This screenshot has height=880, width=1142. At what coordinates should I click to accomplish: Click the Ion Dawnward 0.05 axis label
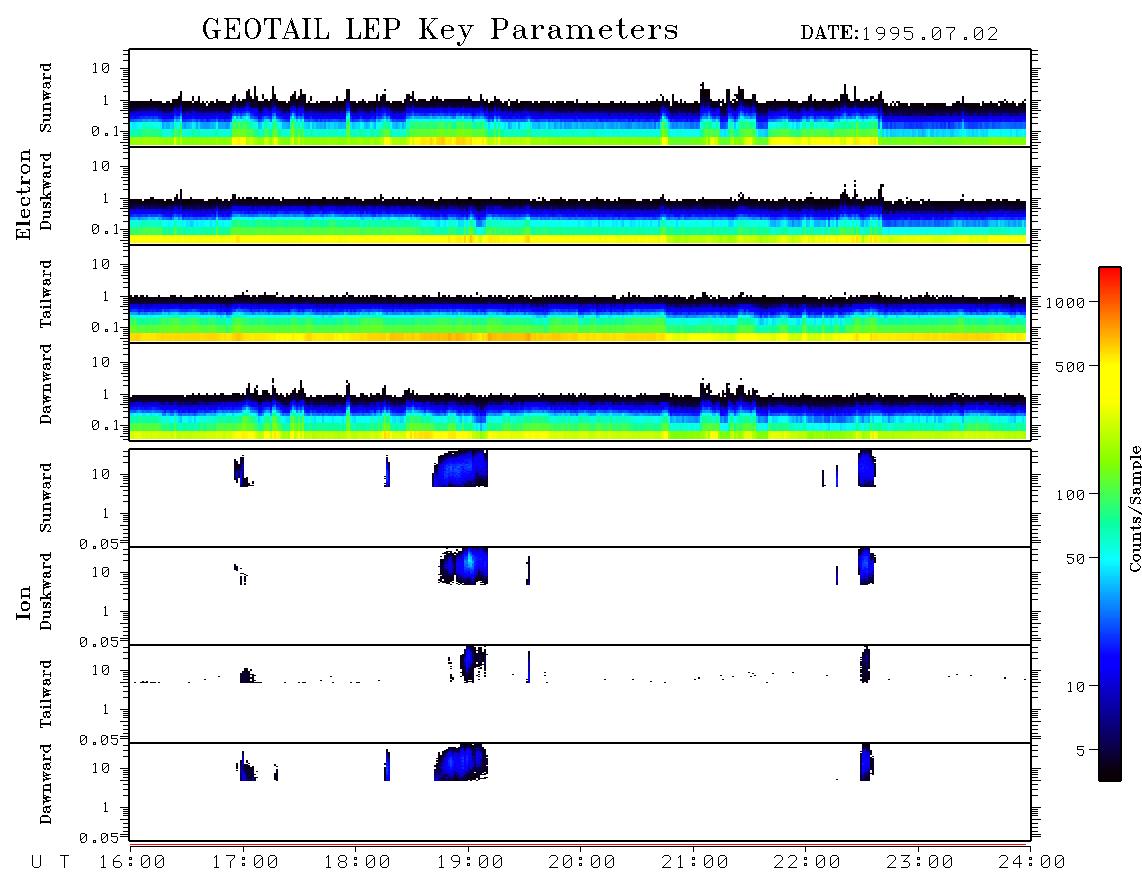(x=98, y=838)
